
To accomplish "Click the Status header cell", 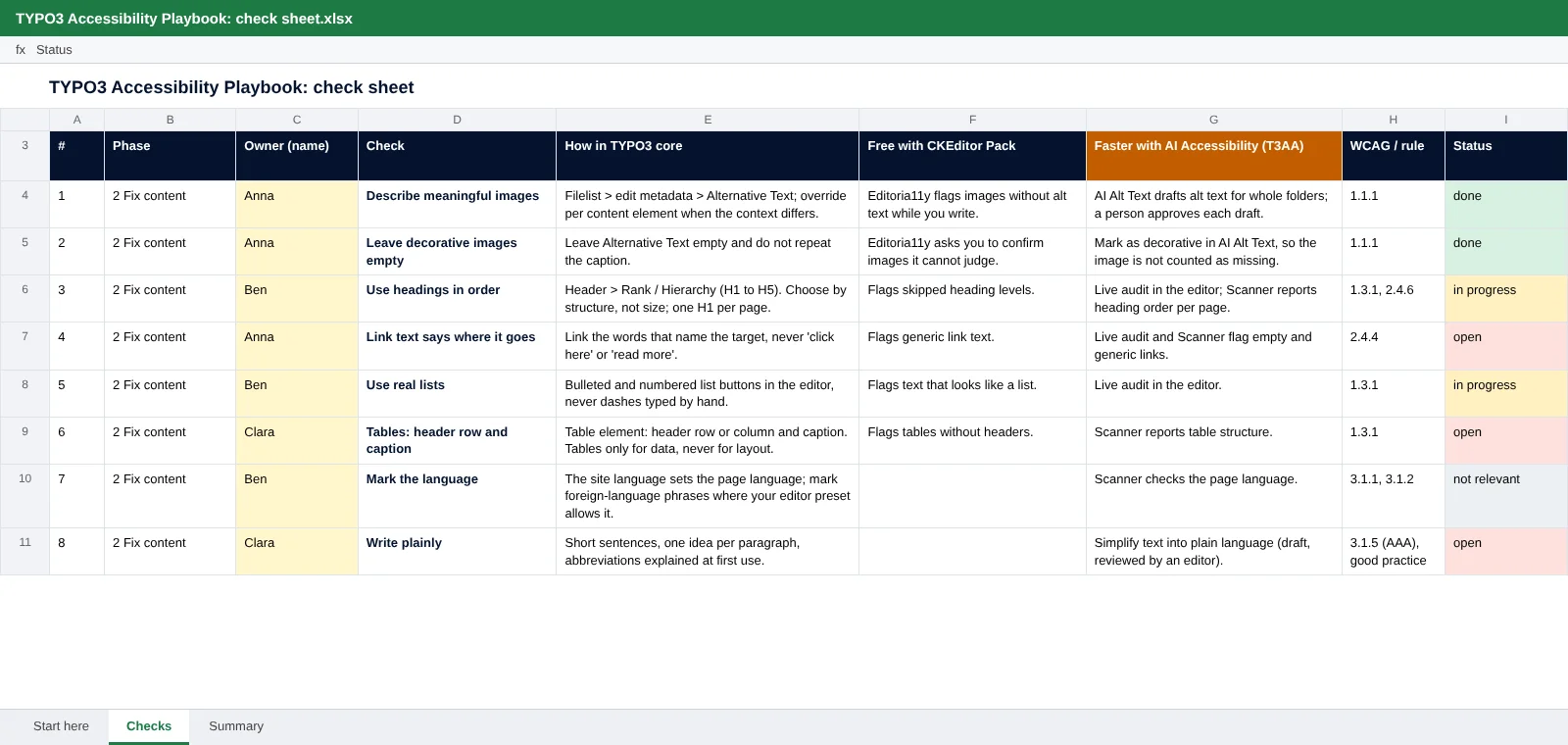I will 1506,156.
